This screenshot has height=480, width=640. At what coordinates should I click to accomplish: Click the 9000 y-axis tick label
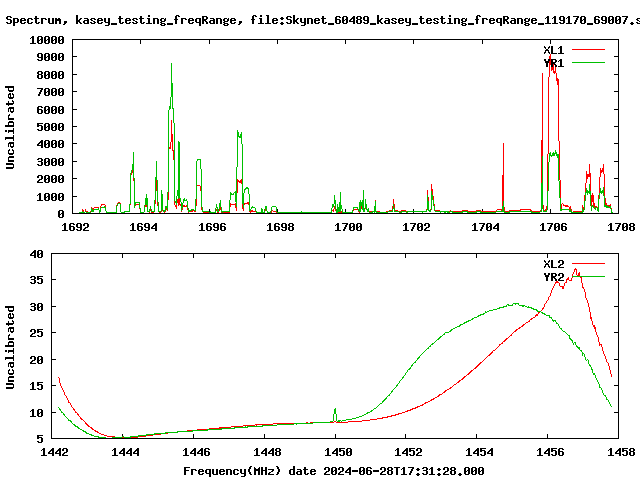51,57
